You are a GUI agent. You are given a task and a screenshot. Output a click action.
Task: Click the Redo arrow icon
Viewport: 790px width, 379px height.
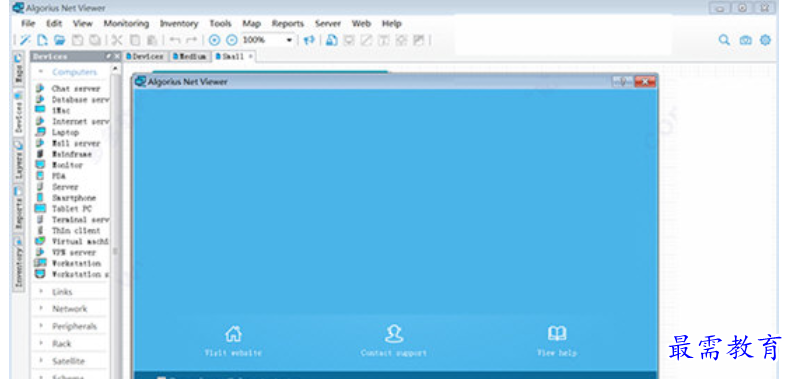pos(191,40)
